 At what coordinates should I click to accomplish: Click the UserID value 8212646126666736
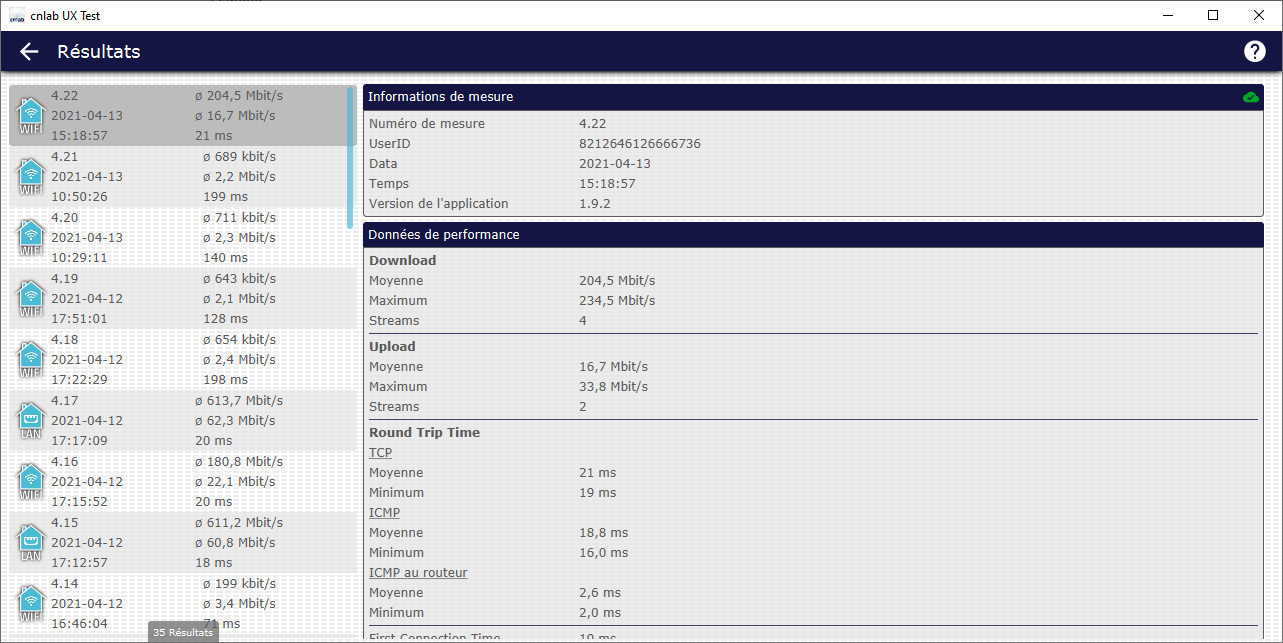640,144
